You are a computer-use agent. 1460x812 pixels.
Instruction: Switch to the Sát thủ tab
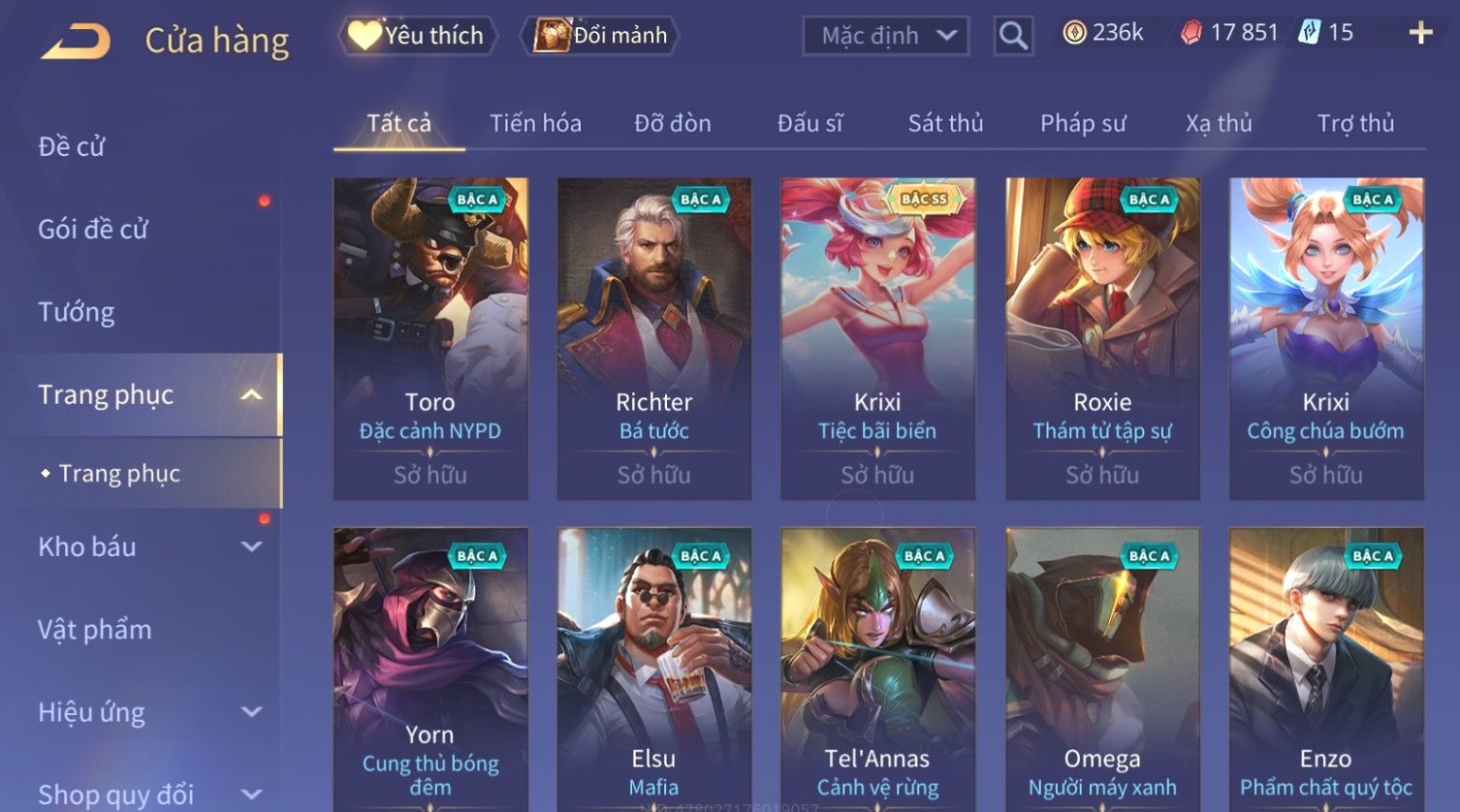click(x=945, y=123)
